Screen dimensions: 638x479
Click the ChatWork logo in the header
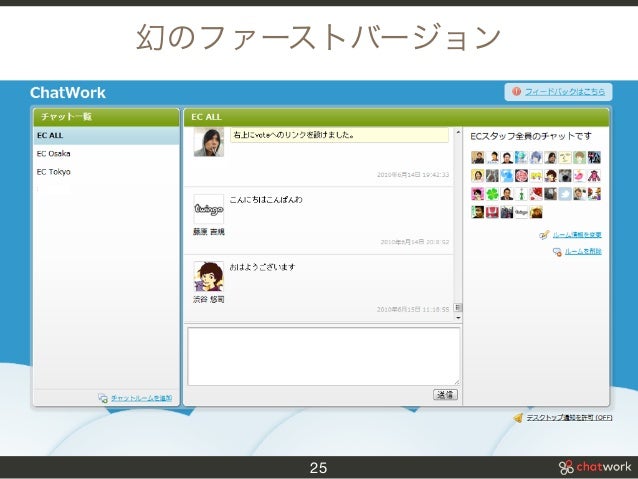click(x=68, y=93)
